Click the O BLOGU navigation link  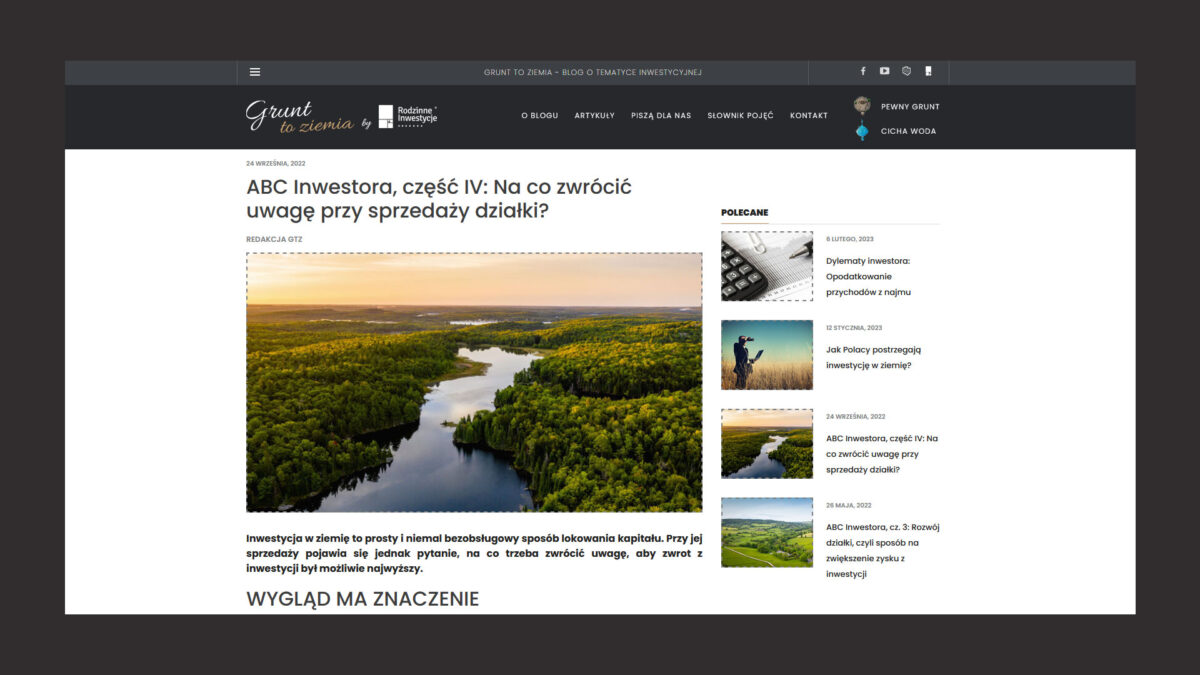tap(539, 115)
